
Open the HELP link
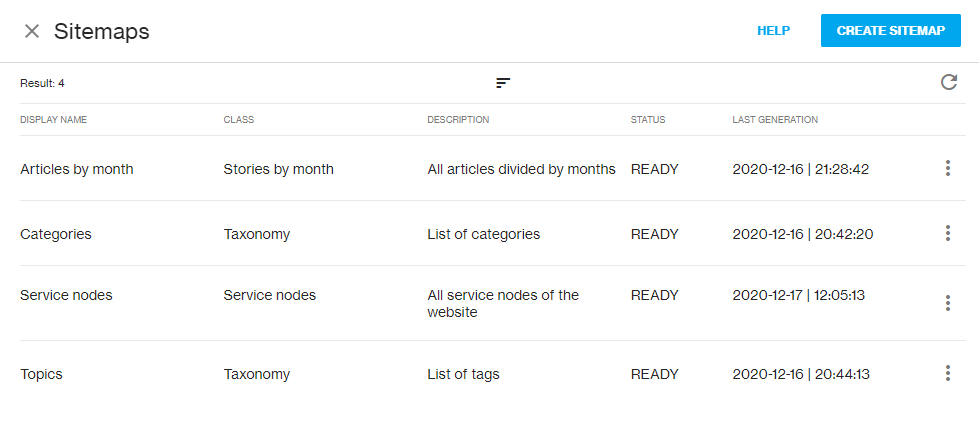(774, 31)
